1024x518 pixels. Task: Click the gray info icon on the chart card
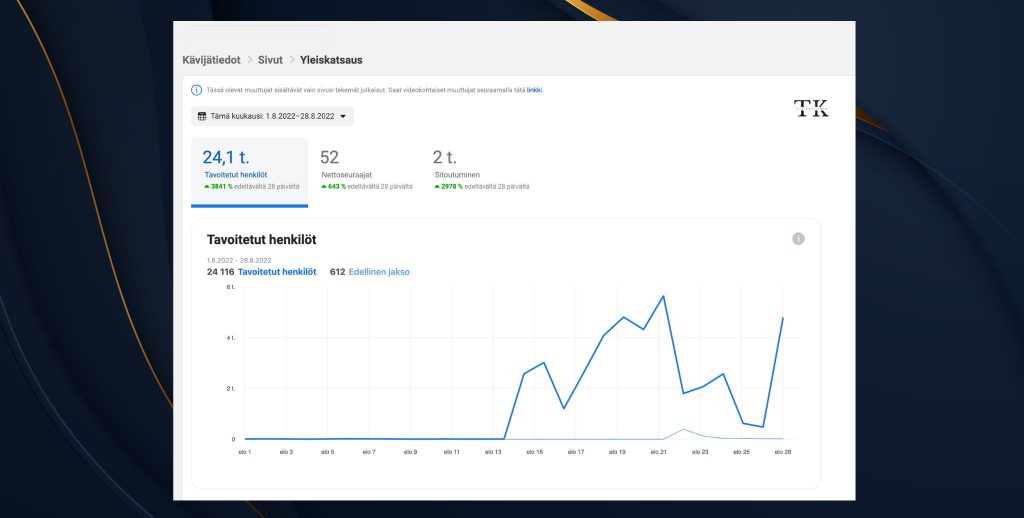[798, 238]
